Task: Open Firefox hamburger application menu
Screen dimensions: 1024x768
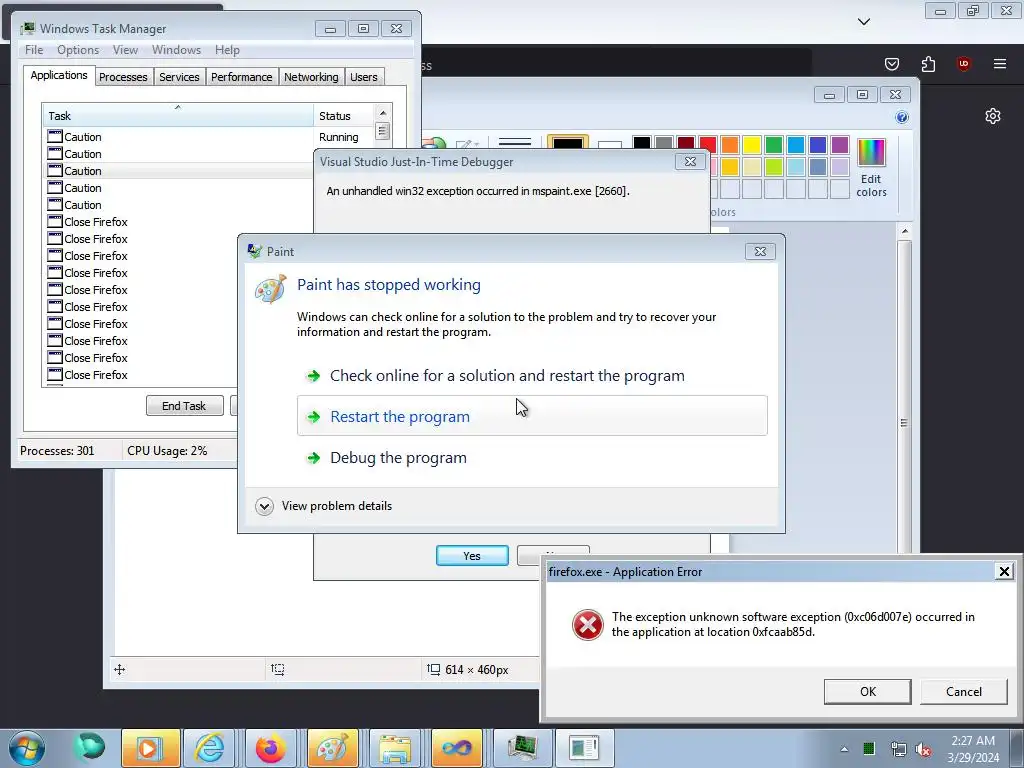Action: coord(1000,63)
